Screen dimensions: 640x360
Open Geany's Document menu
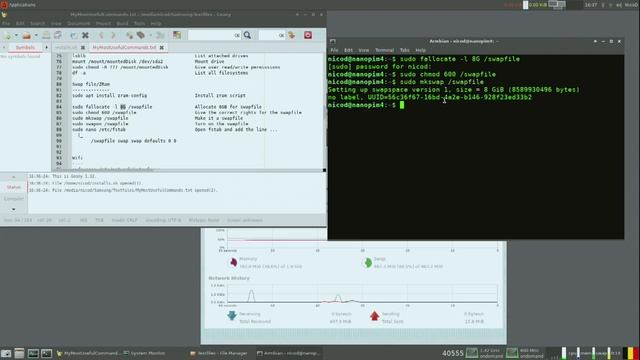point(79,24)
